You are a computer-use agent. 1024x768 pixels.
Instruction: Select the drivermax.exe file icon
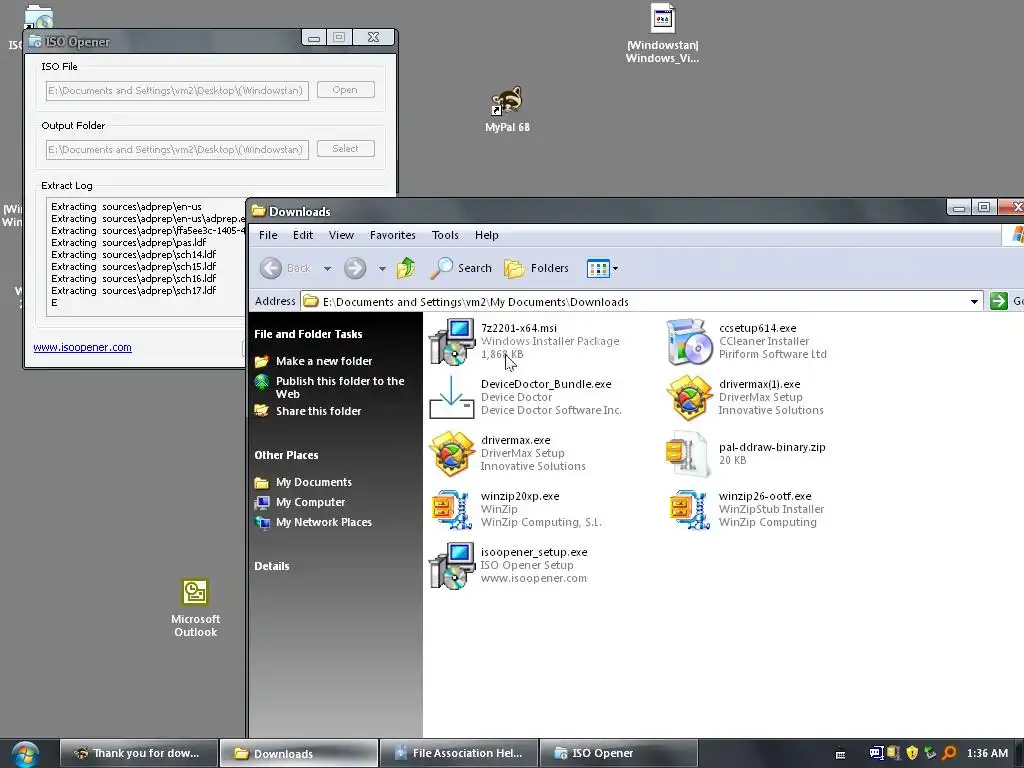(x=452, y=453)
